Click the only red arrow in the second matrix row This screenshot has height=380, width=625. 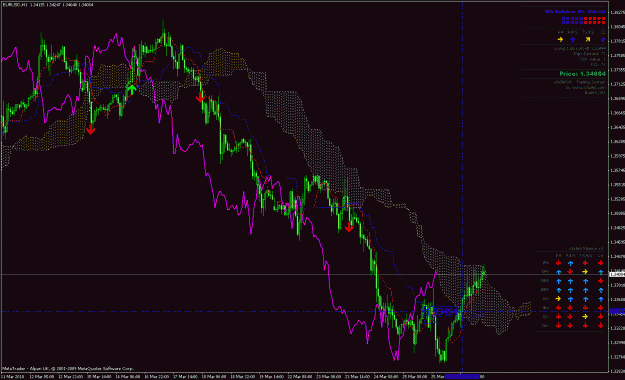(570, 272)
